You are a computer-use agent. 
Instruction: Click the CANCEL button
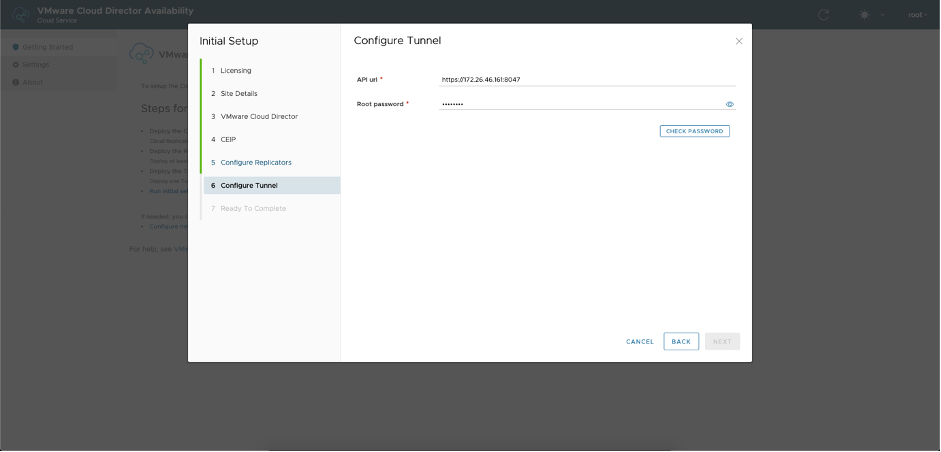click(640, 342)
